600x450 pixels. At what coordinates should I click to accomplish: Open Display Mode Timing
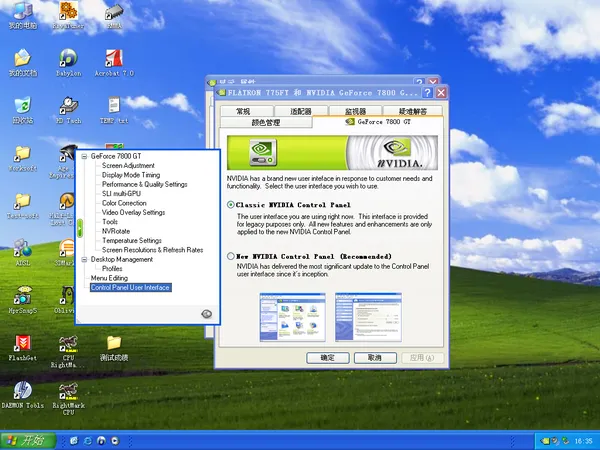(x=131, y=175)
